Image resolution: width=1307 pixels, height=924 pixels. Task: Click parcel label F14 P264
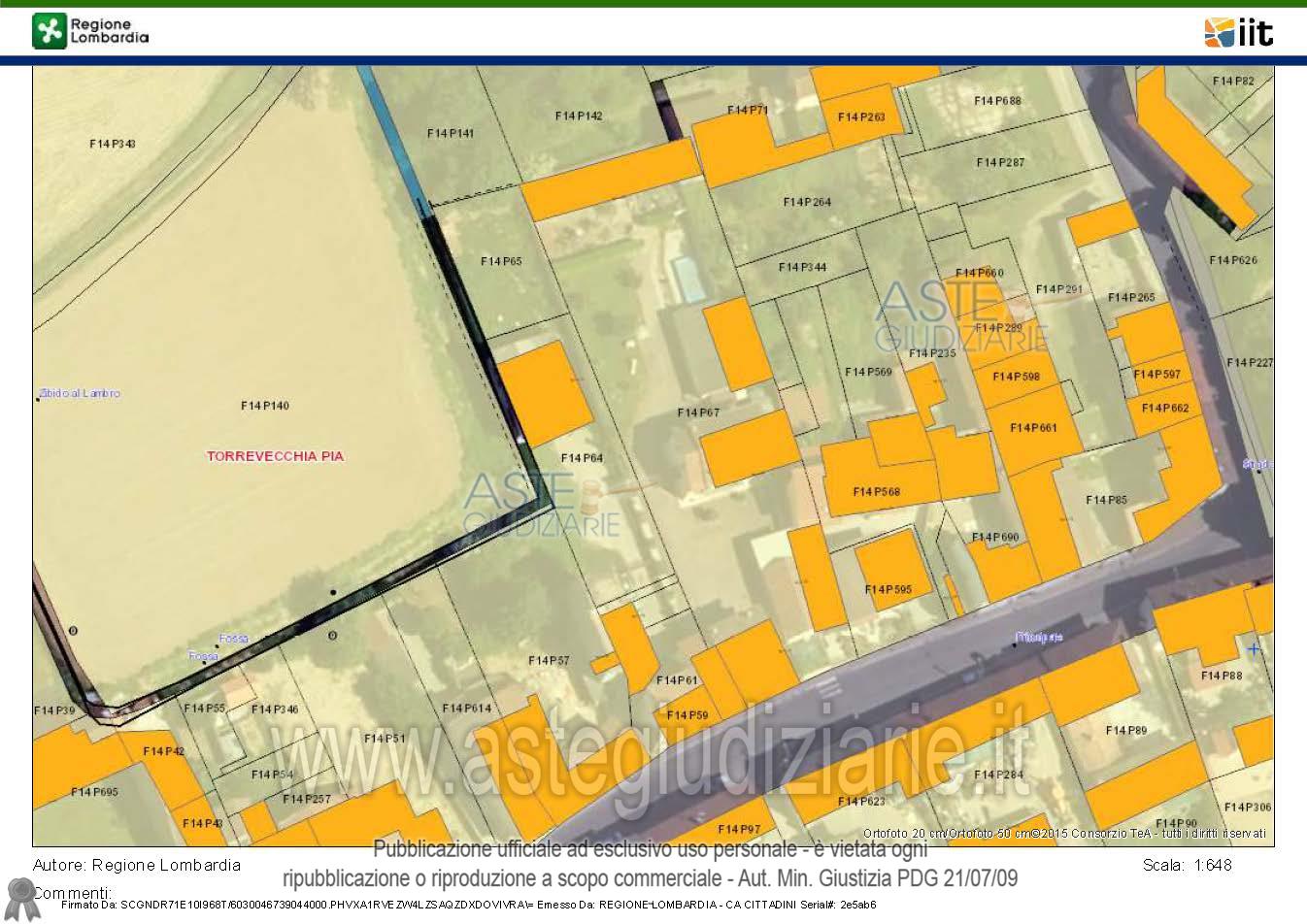point(807,202)
